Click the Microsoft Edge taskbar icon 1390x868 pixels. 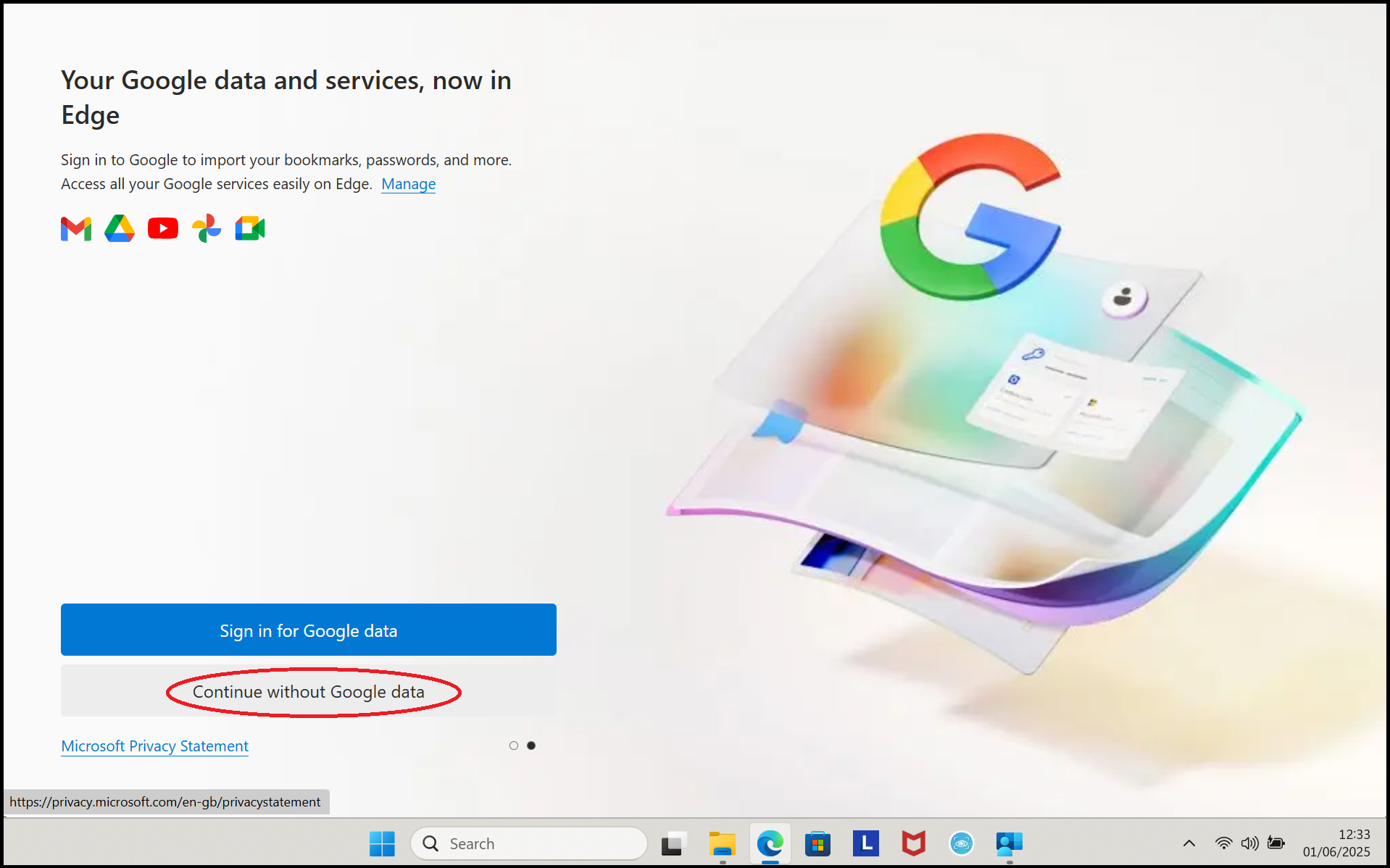pos(770,843)
